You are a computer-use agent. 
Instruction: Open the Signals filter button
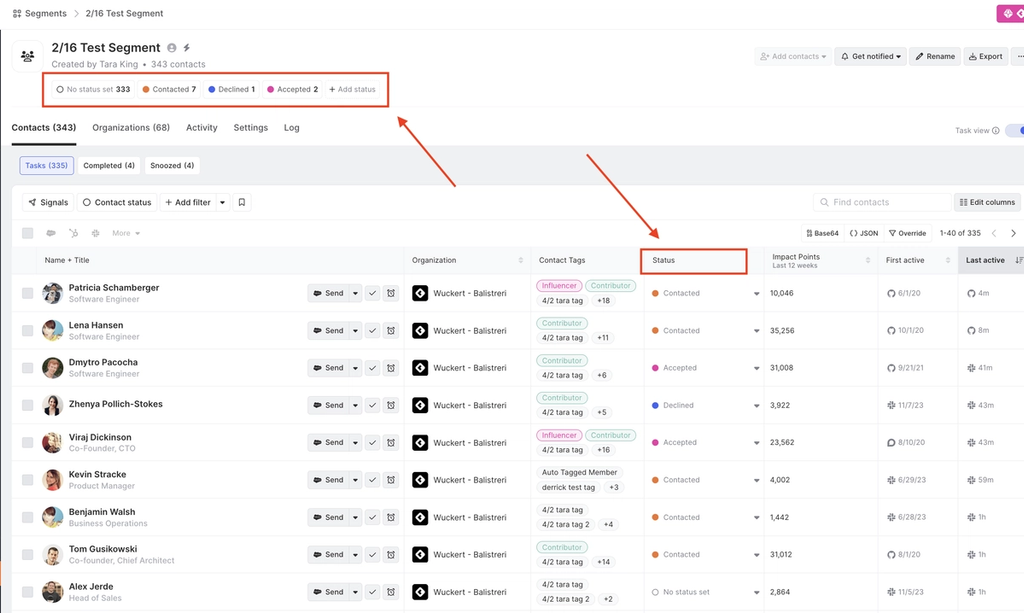[x=48, y=202]
